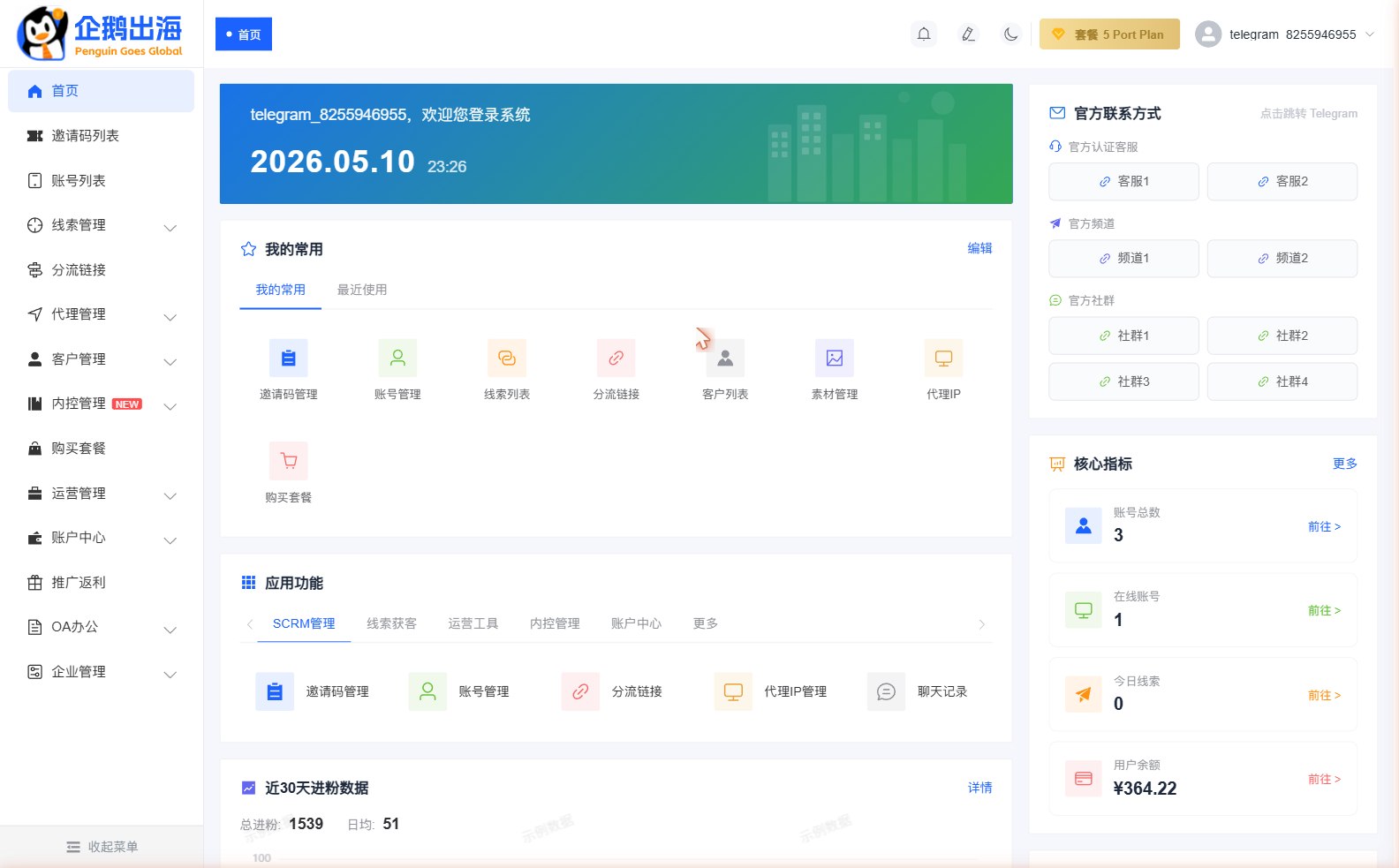The width and height of the screenshot is (1399, 868).
Task: Expand the 内控管理 NEW sidebar menu
Action: [x=101, y=404]
